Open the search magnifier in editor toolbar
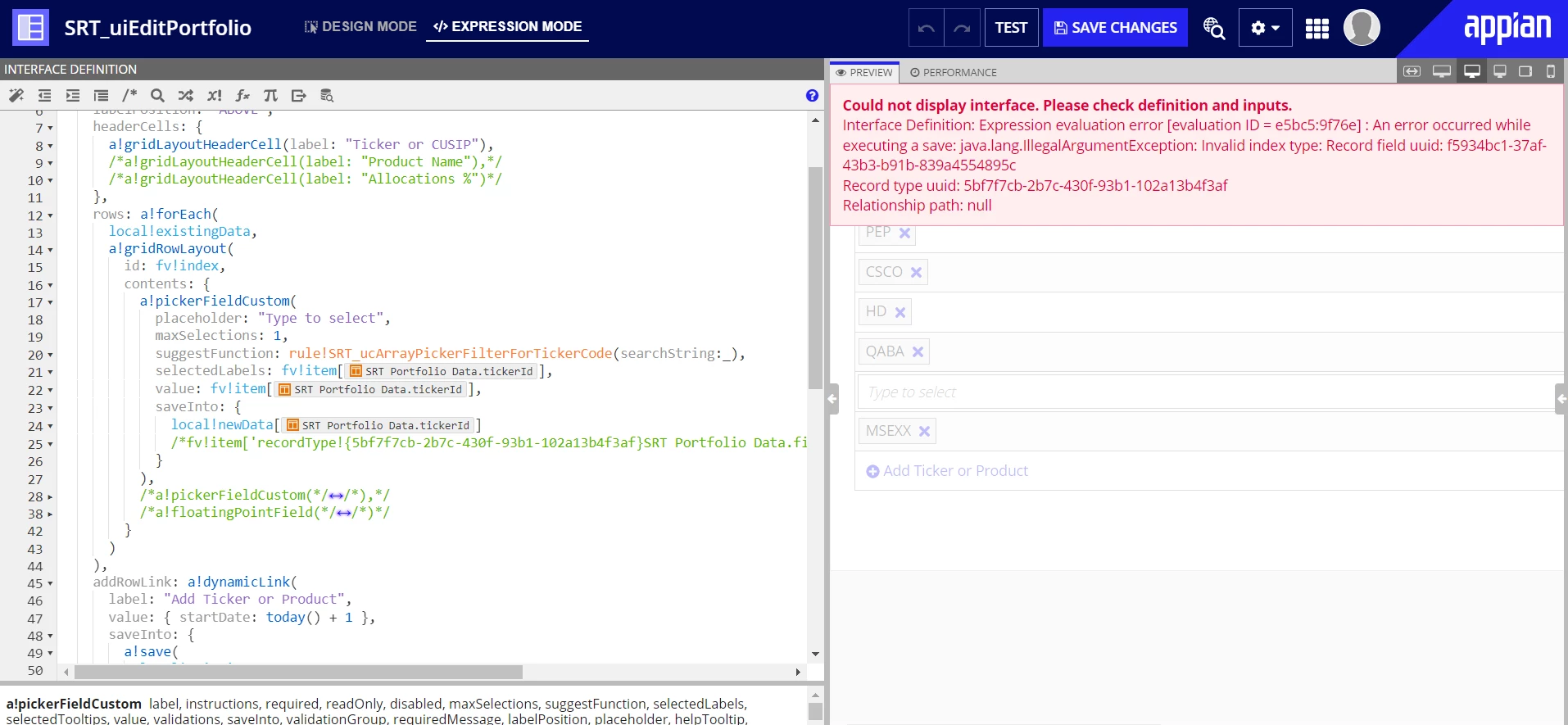The width and height of the screenshot is (1568, 725). [157, 96]
